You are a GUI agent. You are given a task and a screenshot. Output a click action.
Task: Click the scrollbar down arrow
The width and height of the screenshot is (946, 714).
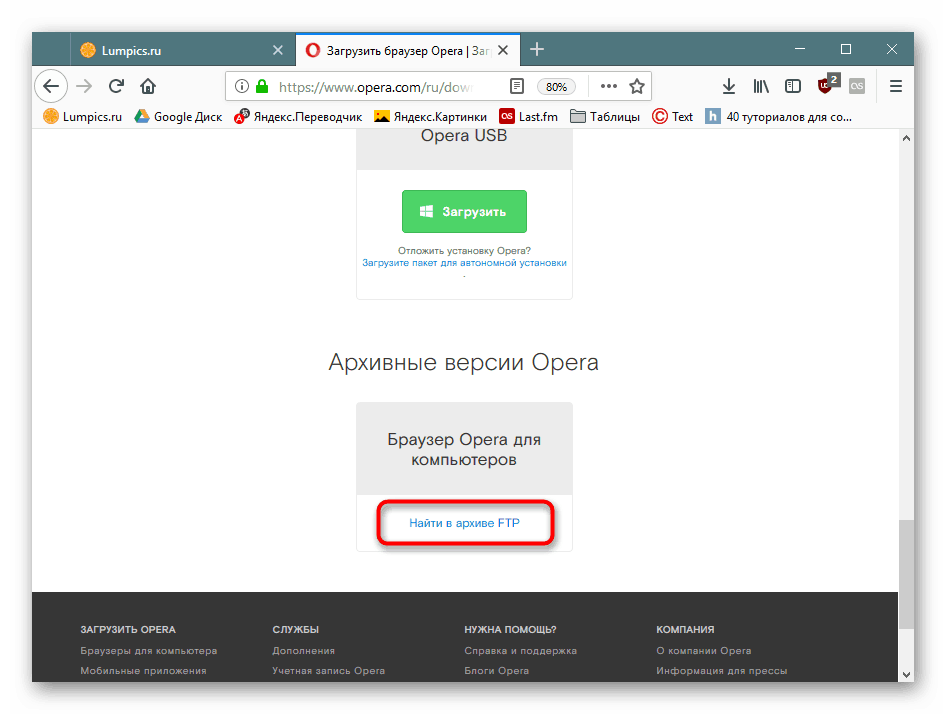point(906,674)
